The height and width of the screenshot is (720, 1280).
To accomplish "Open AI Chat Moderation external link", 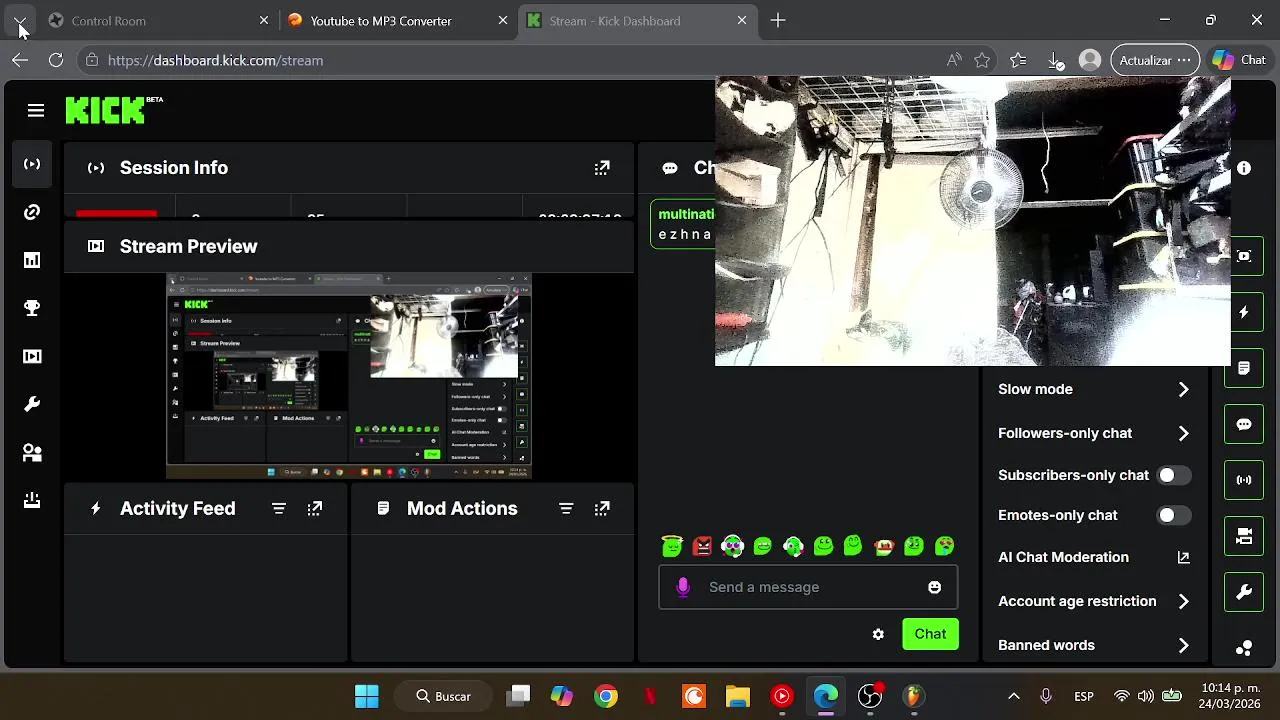I will [1183, 557].
